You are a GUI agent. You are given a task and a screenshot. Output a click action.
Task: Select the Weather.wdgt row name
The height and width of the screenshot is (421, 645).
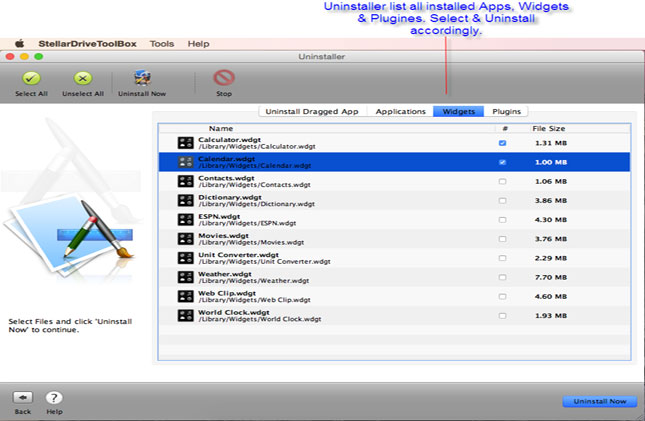pos(225,274)
